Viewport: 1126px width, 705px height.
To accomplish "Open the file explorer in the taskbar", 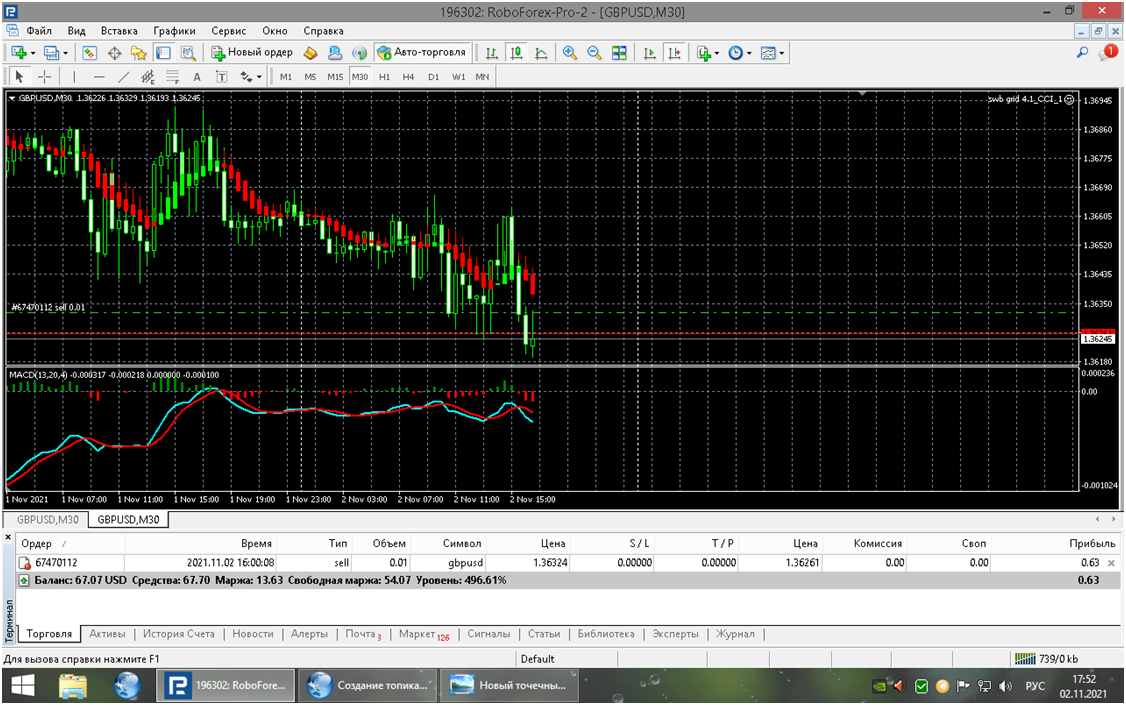I will click(73, 686).
